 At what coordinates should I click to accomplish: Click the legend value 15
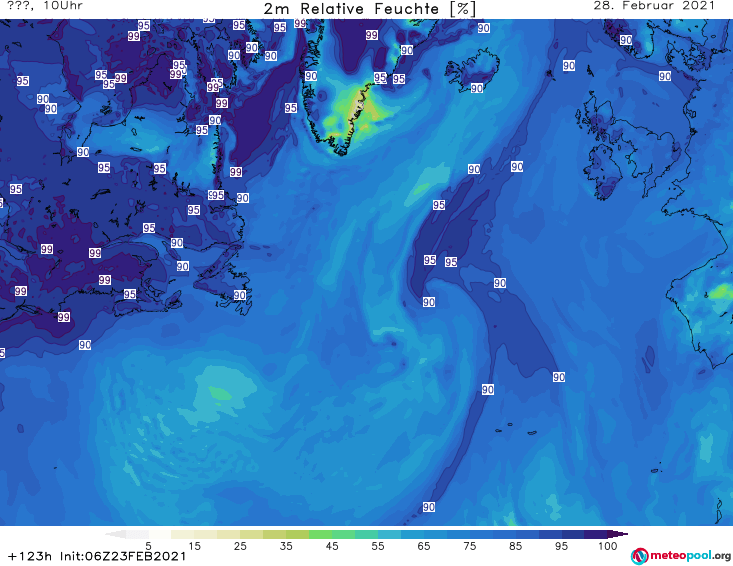pos(194,546)
